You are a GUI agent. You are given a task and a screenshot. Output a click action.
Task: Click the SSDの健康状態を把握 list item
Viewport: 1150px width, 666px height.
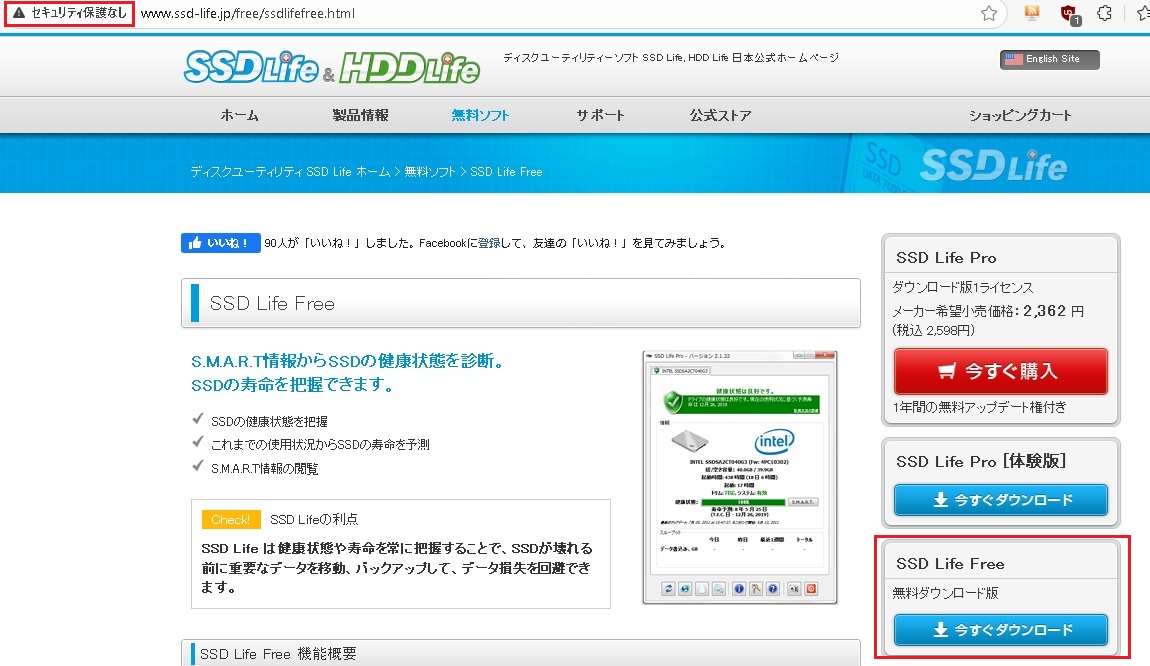click(x=269, y=421)
